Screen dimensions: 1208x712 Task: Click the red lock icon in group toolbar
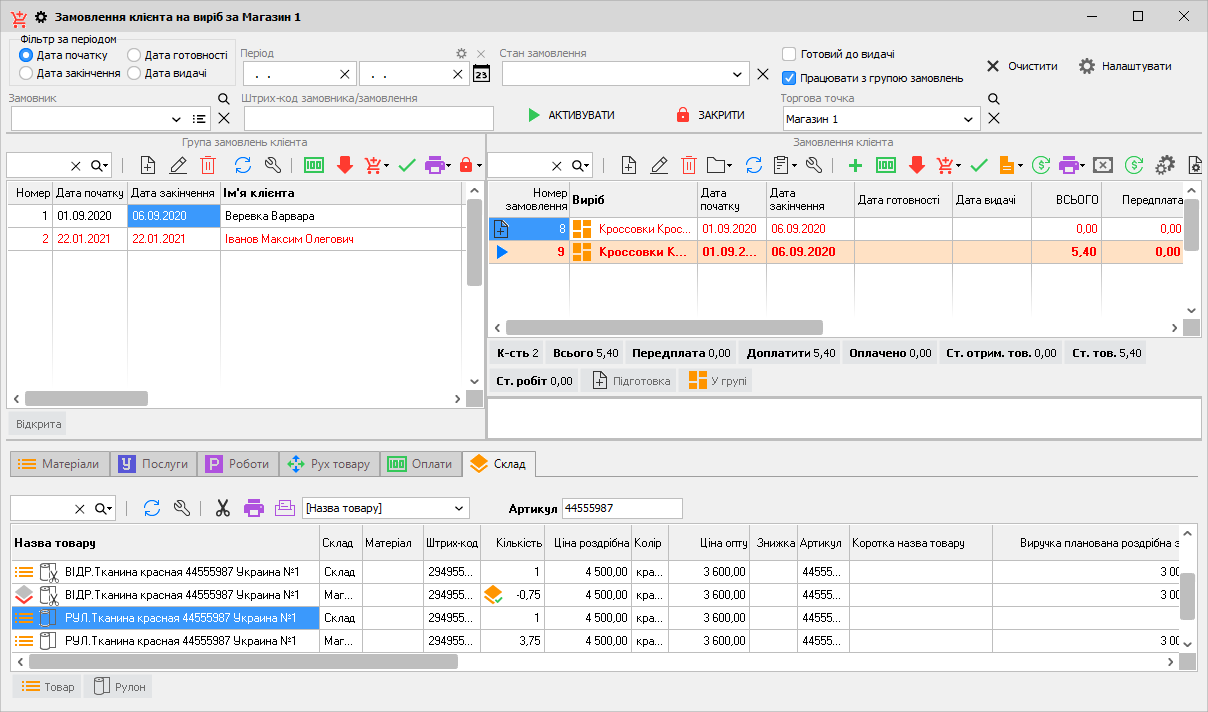point(466,165)
